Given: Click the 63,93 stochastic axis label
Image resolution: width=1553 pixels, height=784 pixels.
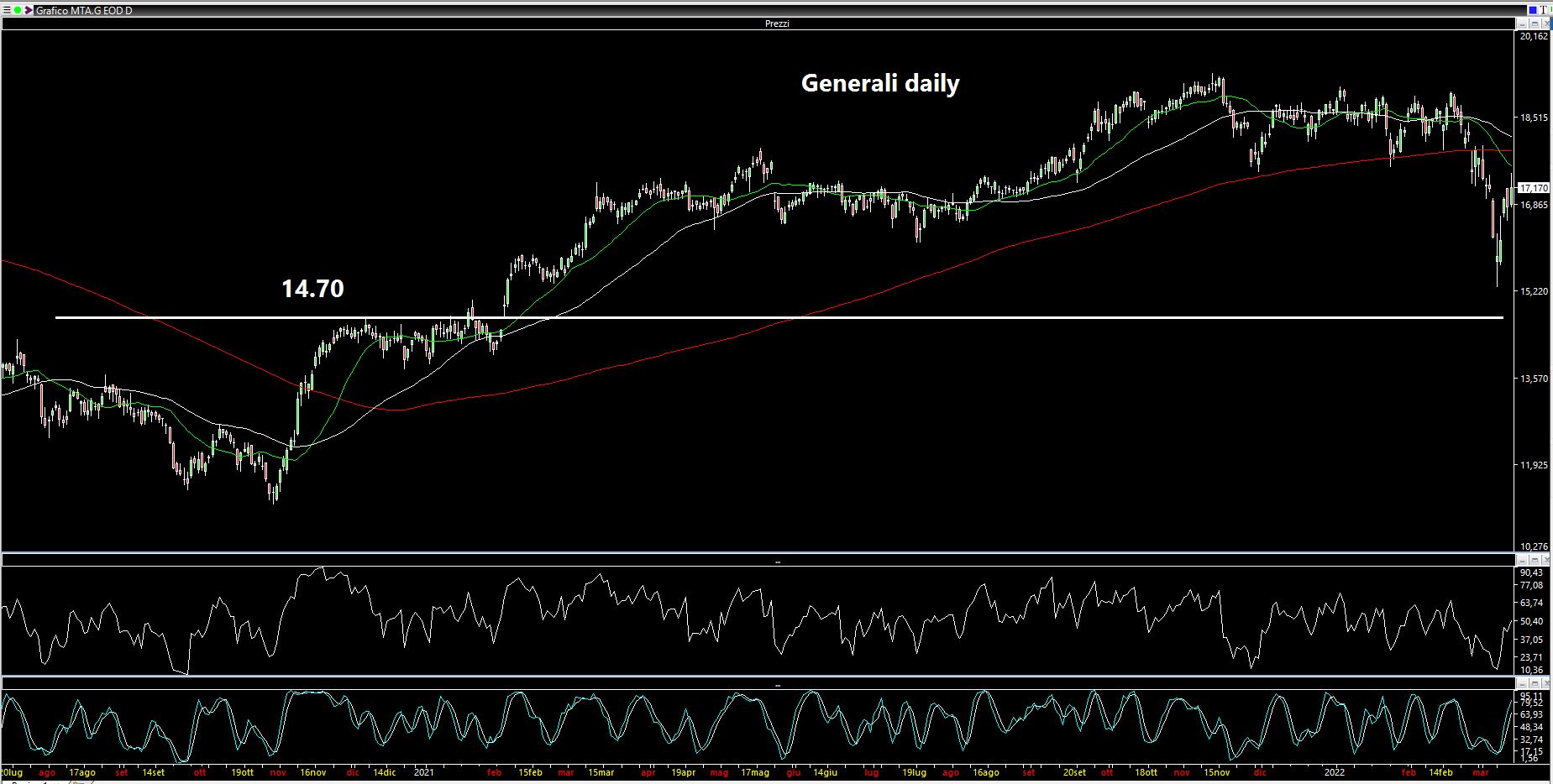Looking at the screenshot, I should [x=1531, y=714].
